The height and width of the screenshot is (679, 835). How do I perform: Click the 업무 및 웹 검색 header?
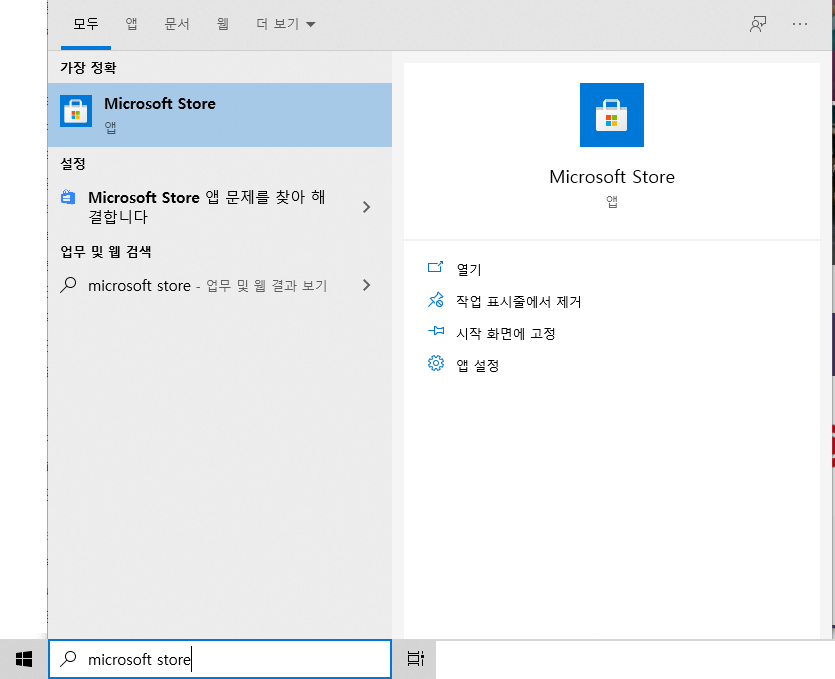click(x=105, y=251)
